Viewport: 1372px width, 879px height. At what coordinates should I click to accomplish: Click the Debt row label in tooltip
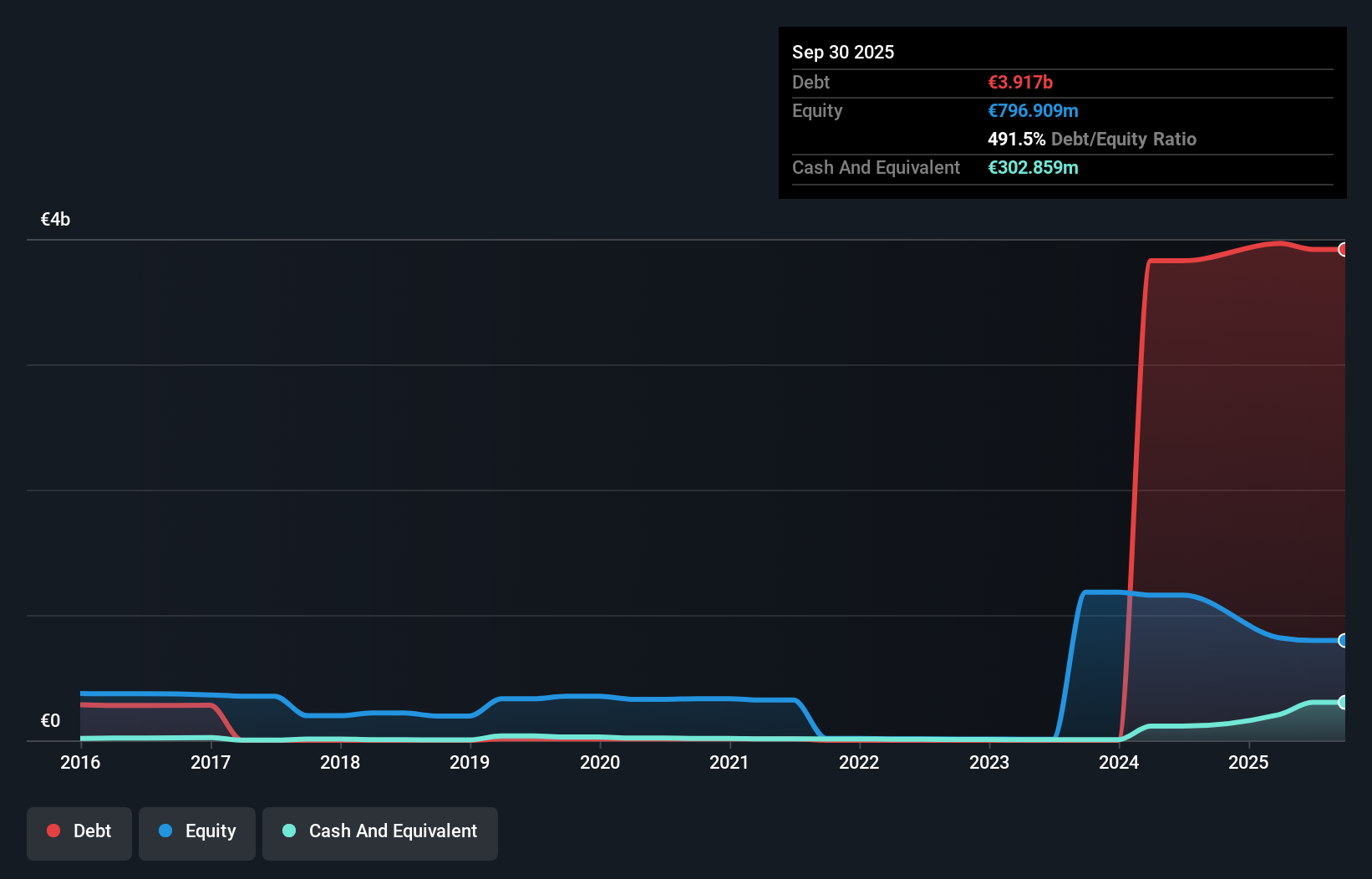point(810,82)
